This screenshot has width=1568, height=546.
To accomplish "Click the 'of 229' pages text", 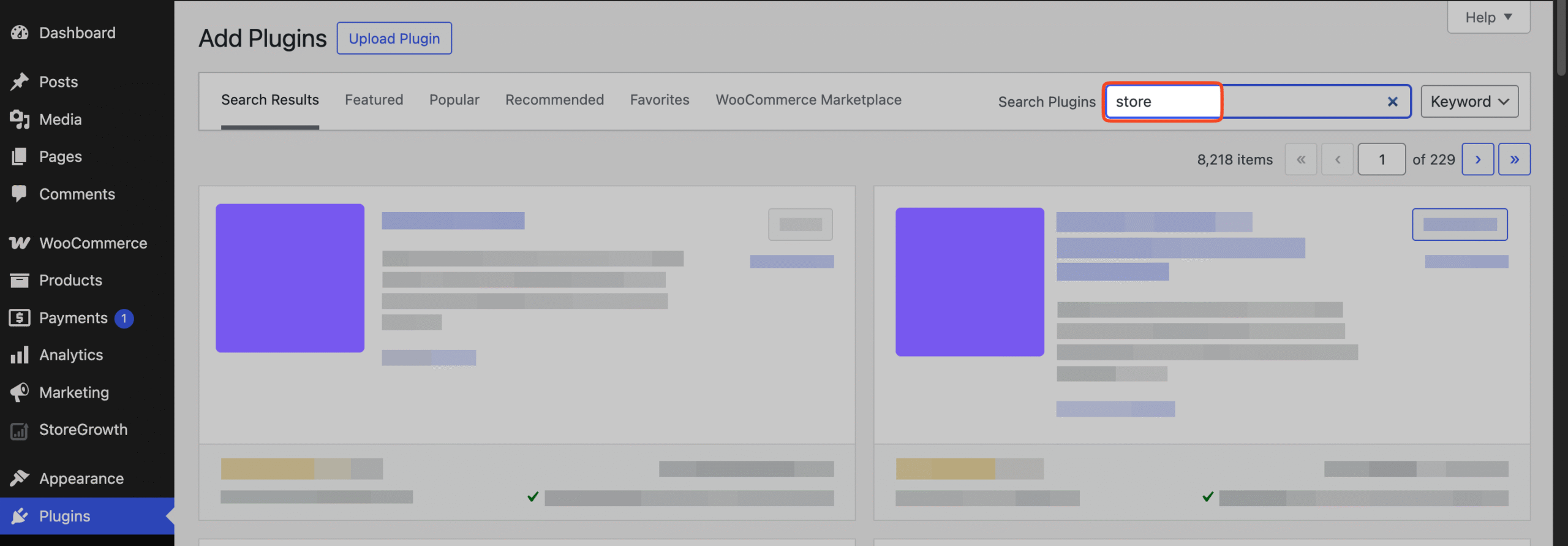I will click(1433, 159).
